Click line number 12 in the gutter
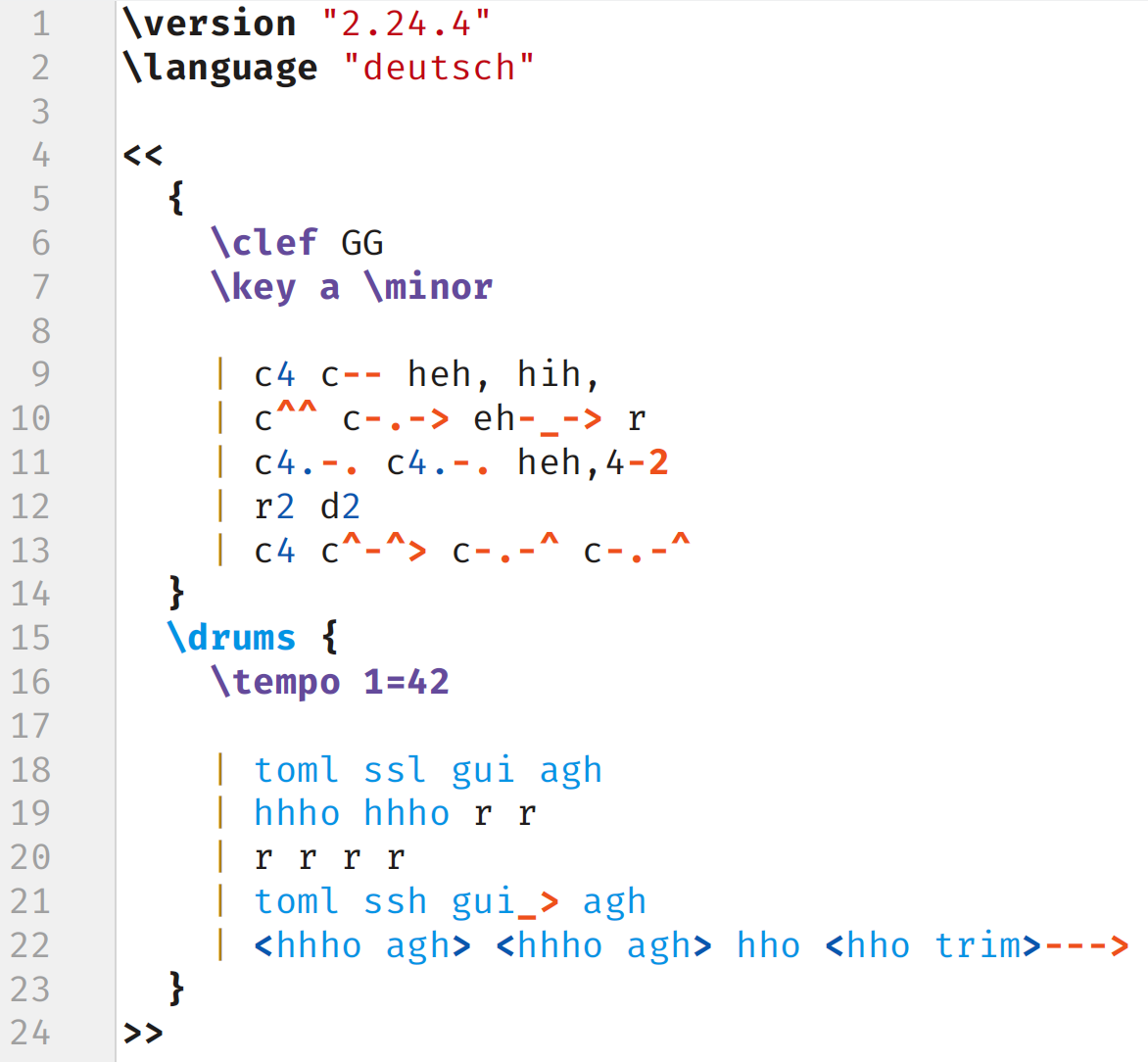The image size is (1148, 1062). tap(30, 507)
